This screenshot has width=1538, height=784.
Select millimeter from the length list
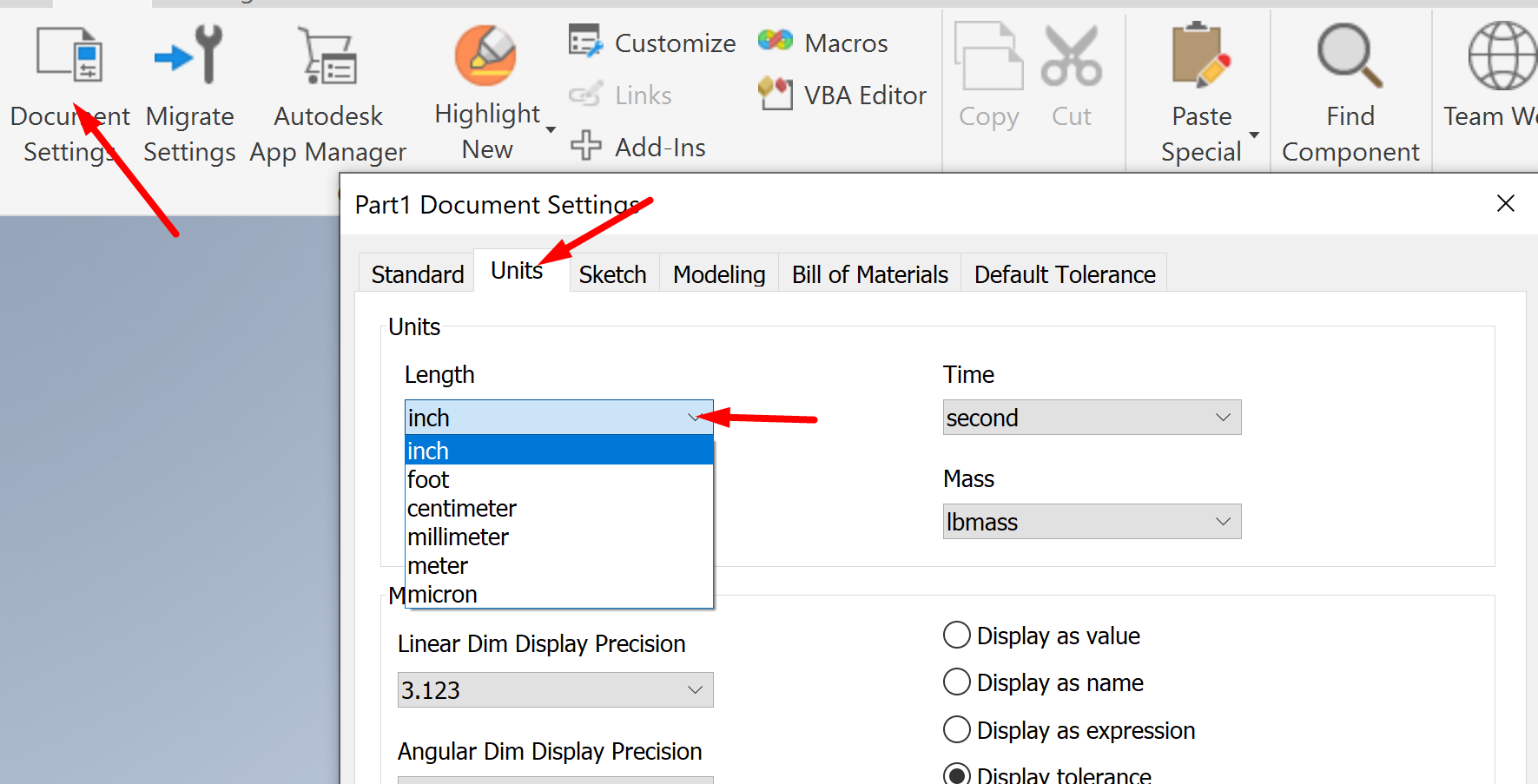pyautogui.click(x=458, y=537)
